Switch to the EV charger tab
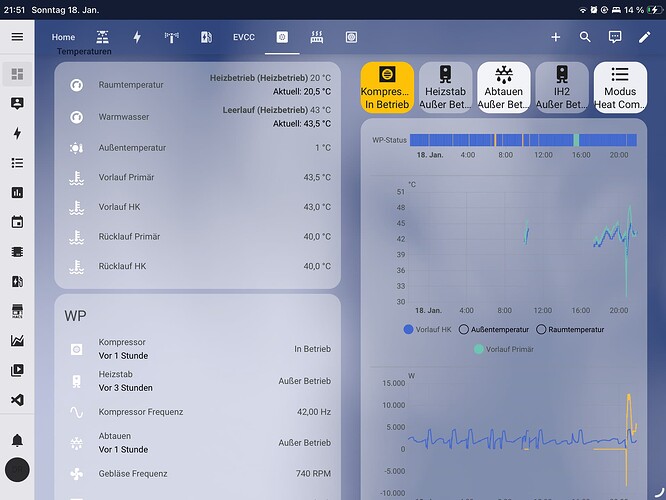Viewport: 666px width, 500px height. [x=206, y=37]
